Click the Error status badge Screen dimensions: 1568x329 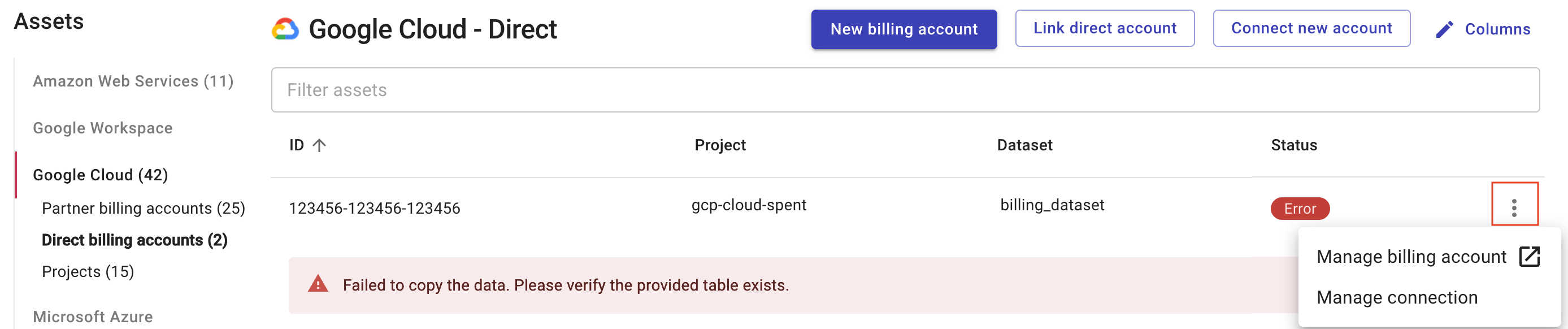click(1300, 209)
